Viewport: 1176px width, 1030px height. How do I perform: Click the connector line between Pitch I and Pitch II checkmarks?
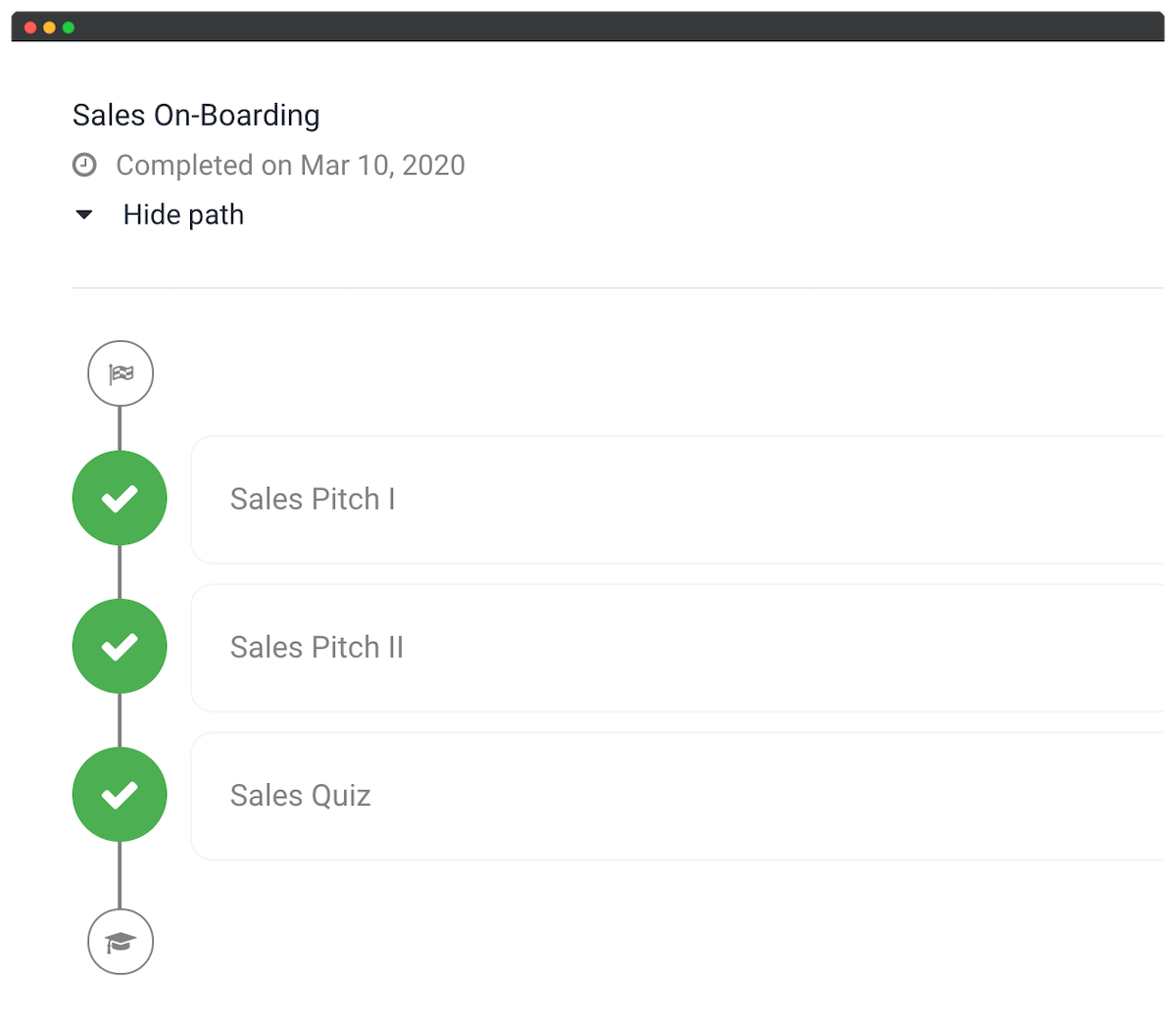point(120,572)
